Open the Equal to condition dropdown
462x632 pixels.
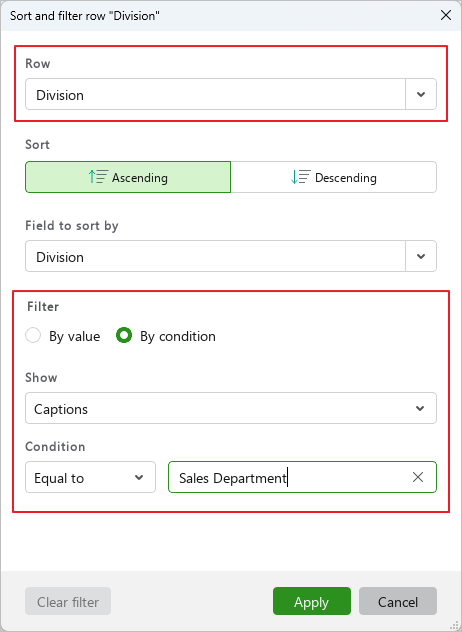click(90, 477)
